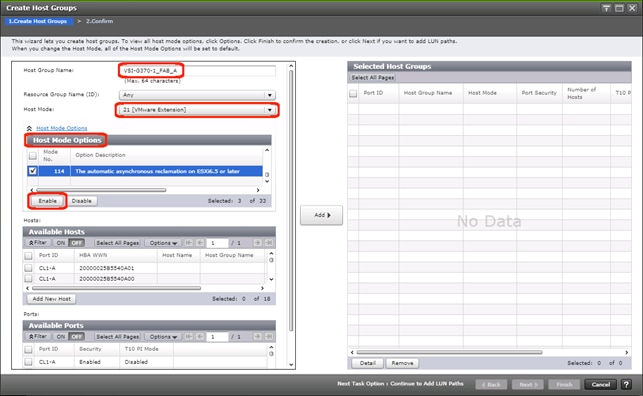Click the Host Group Name input field

[x=197, y=71]
